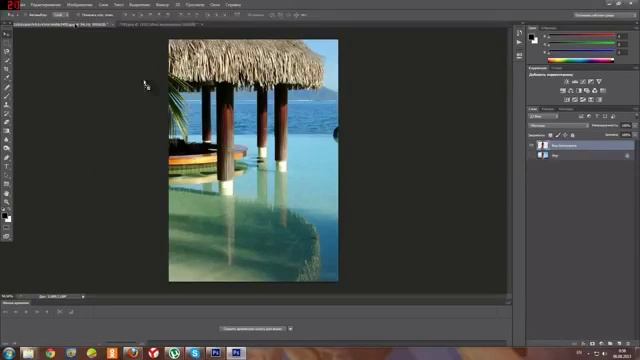Image resolution: width=640 pixels, height=360 pixels.
Task: Open the Layers panel flyout menu
Action: pyautogui.click(x=636, y=109)
